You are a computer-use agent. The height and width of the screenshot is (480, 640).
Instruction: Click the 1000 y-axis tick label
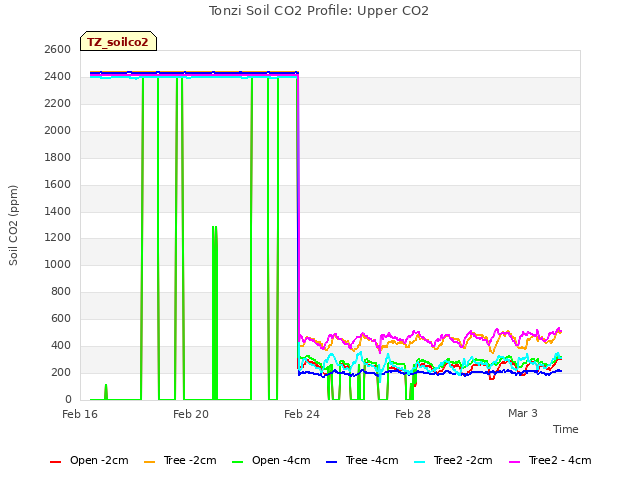click(x=58, y=265)
